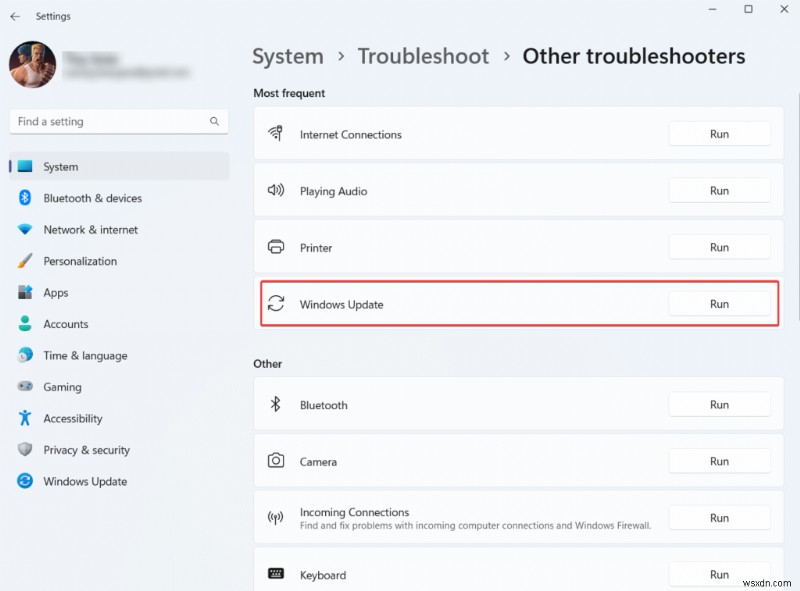Viewport: 800px width, 591px height.
Task: Click the Bluetooth & devices sidebar icon
Action: click(x=25, y=198)
